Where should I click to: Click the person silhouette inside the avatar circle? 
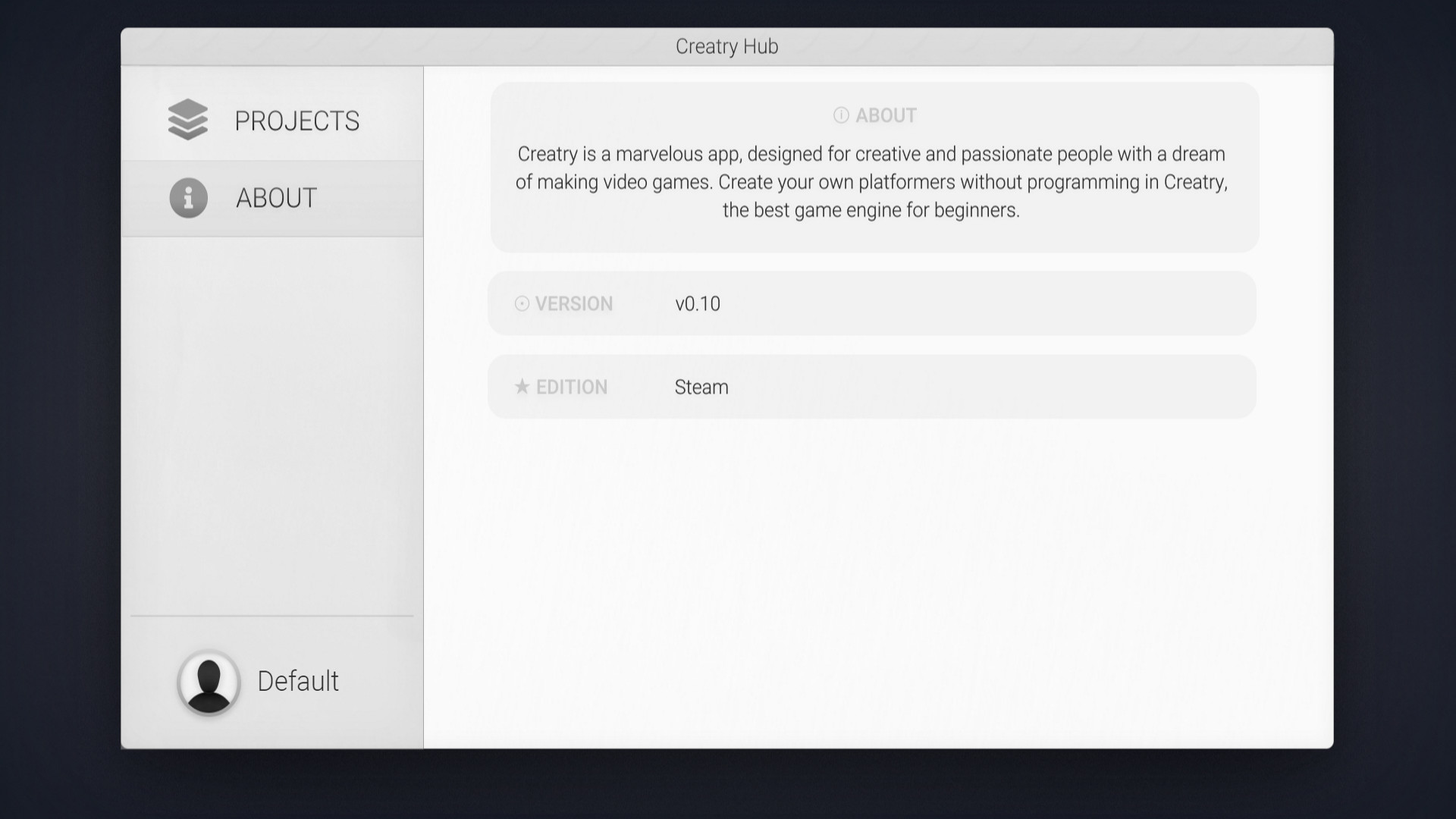pos(209,682)
